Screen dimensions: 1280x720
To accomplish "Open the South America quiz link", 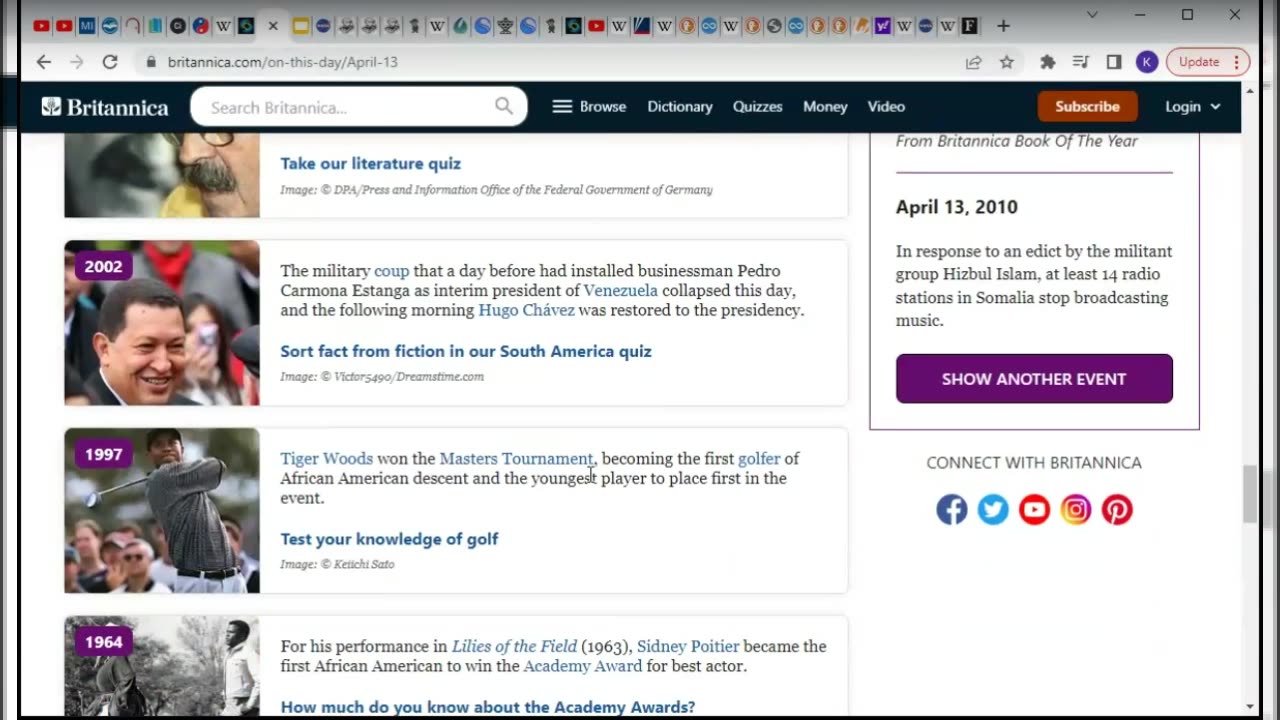I will click(466, 352).
